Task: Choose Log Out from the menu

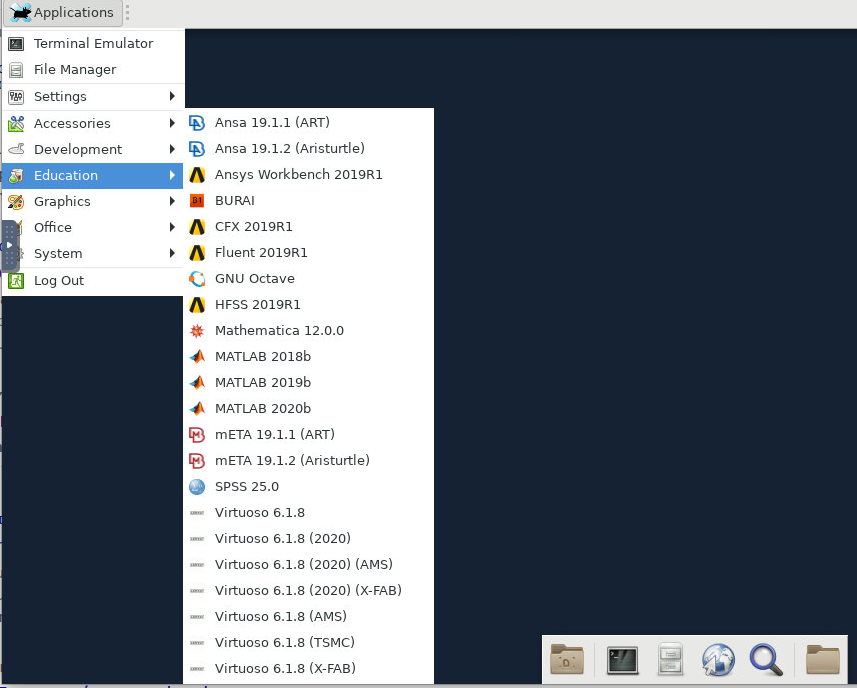Action: (x=93, y=280)
